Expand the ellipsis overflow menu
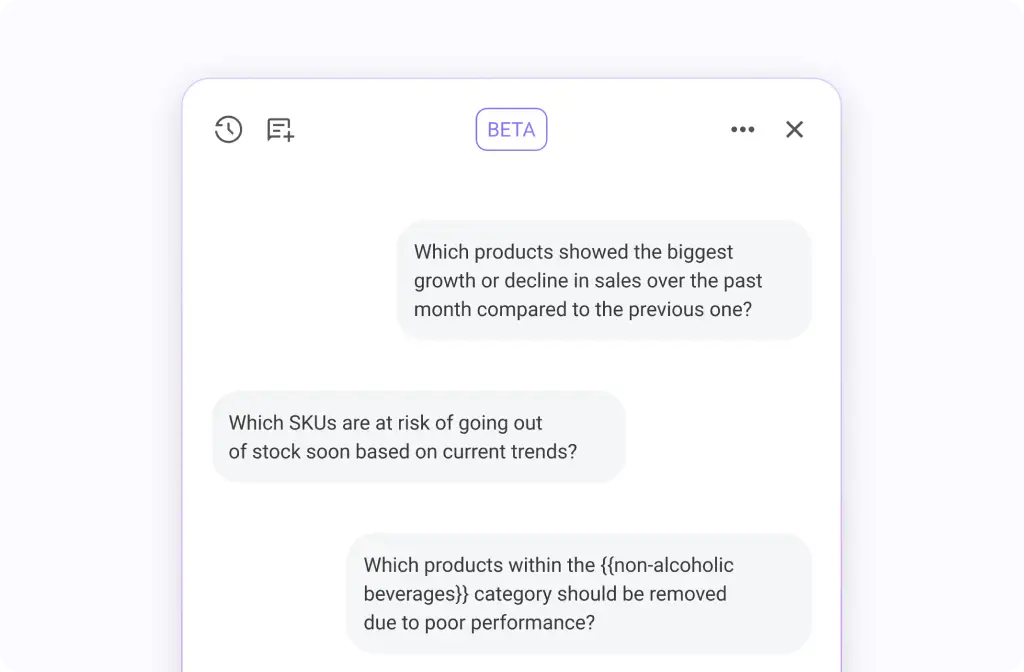Image resolution: width=1024 pixels, height=672 pixels. pyautogui.click(x=742, y=129)
